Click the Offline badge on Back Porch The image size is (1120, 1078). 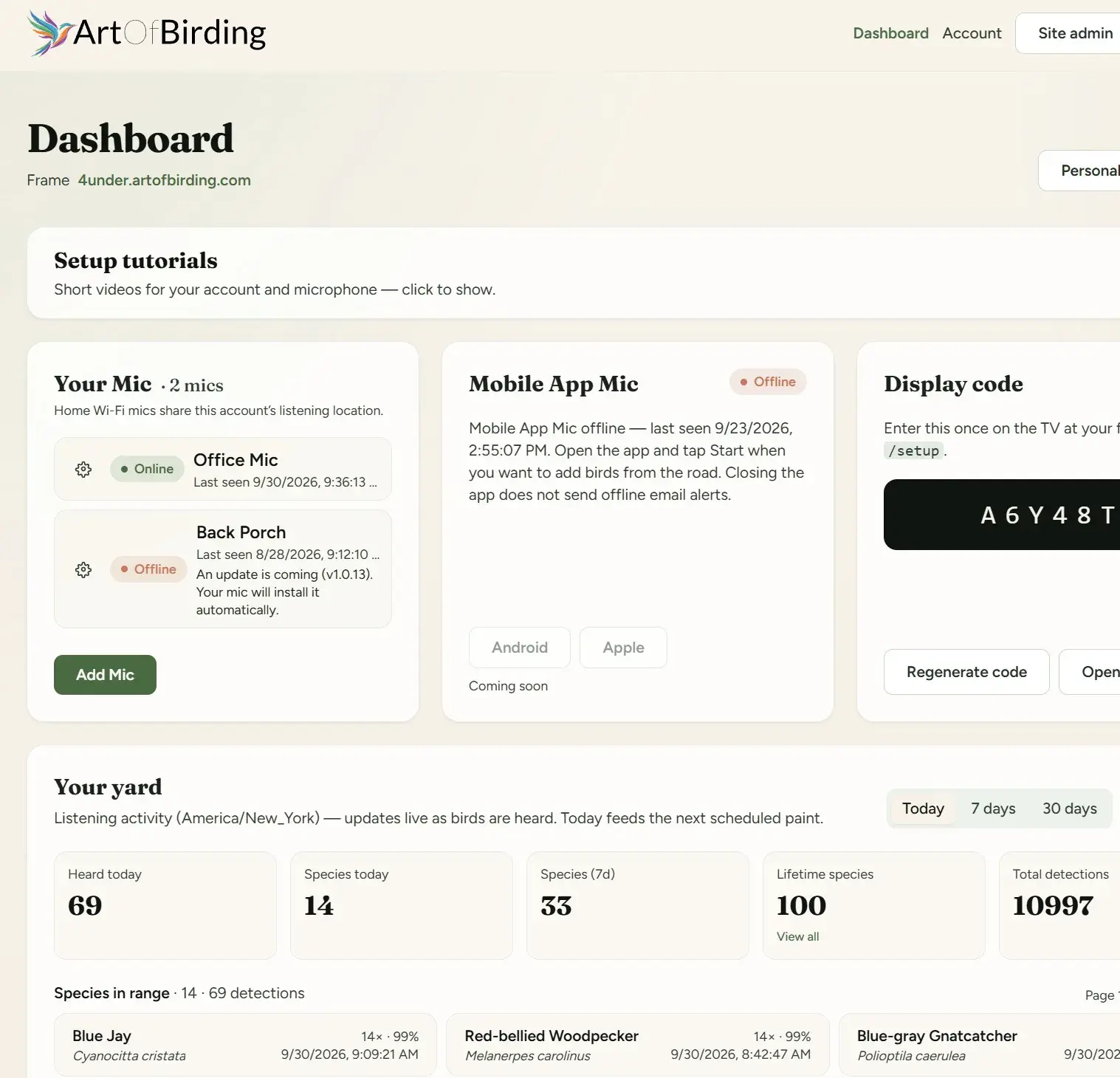148,569
